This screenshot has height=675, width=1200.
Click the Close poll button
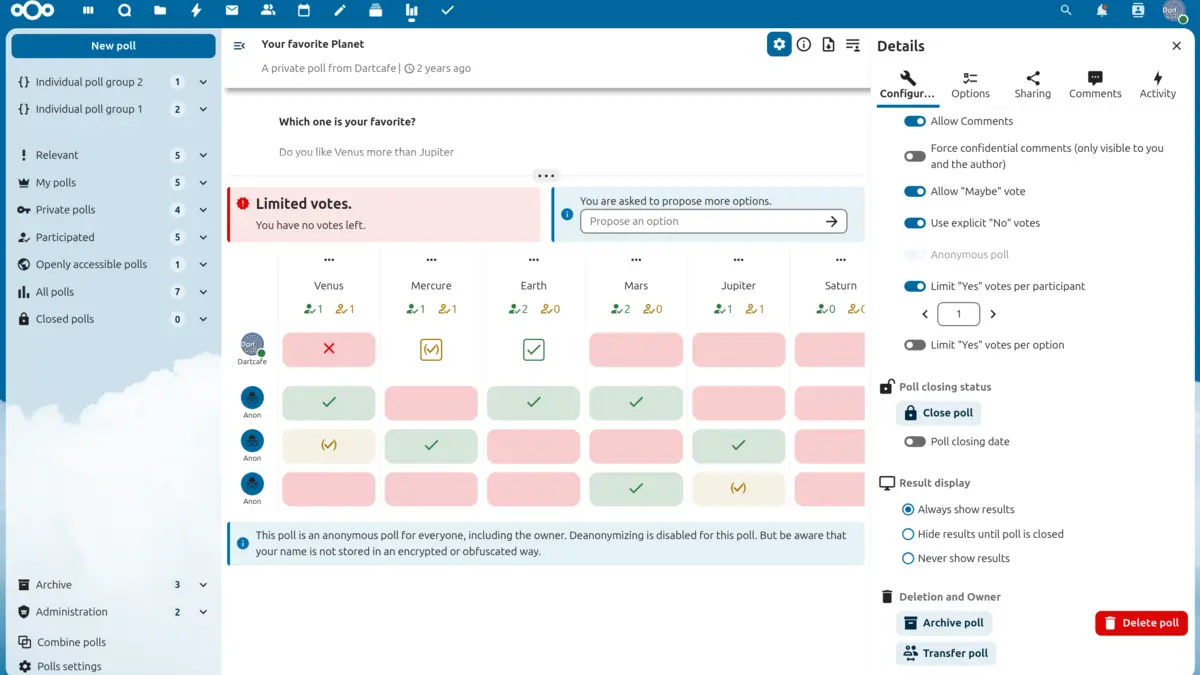click(x=938, y=413)
